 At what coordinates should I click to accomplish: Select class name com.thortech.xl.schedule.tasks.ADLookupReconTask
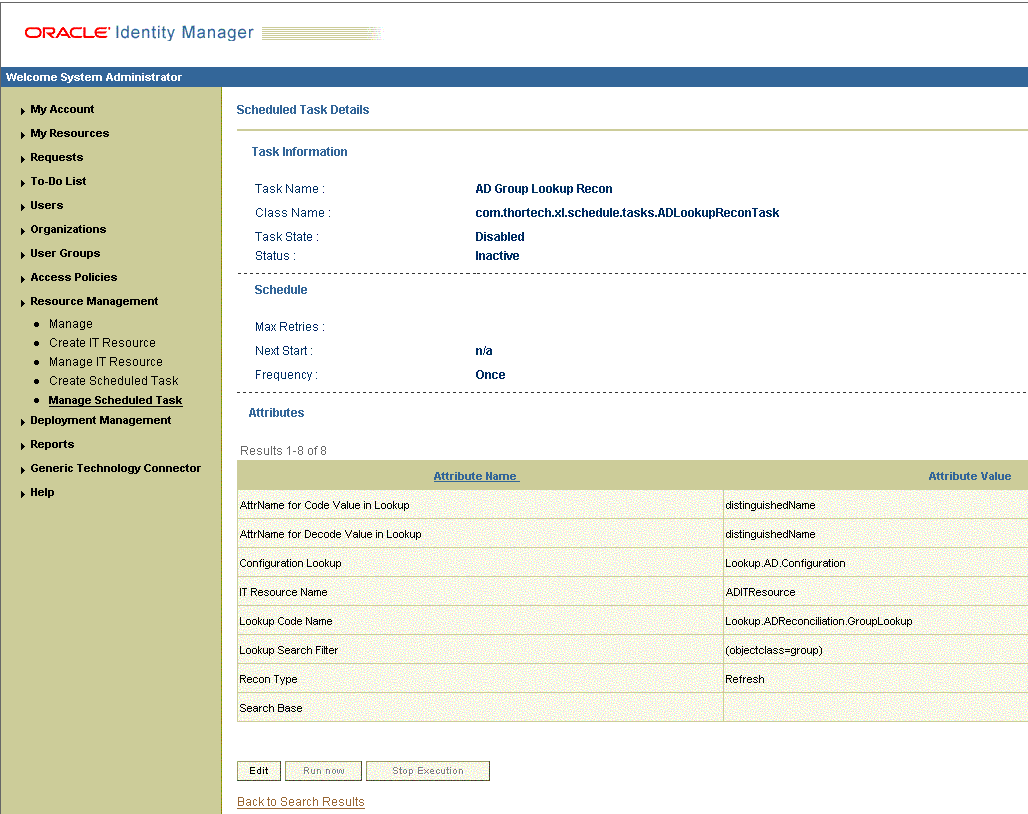627,213
